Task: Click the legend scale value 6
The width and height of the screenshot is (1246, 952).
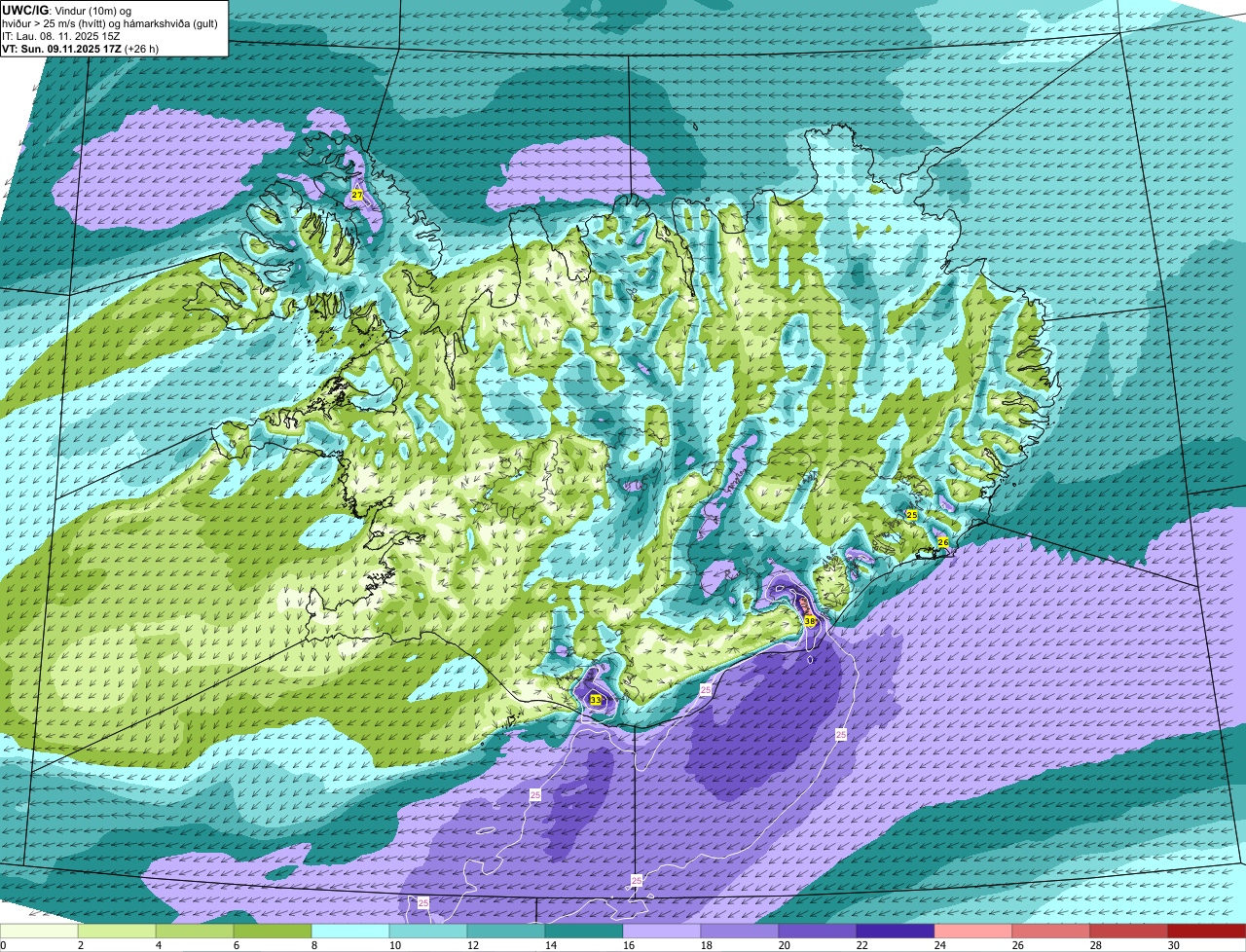Action: 236,945
